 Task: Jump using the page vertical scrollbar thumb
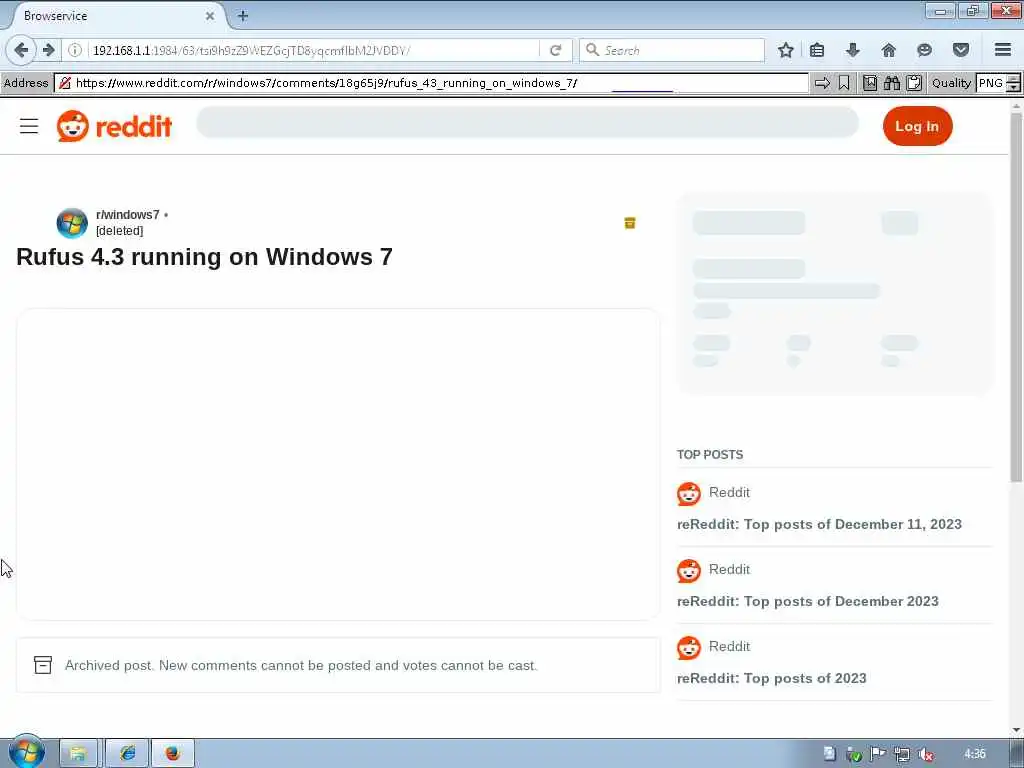coord(1016,297)
